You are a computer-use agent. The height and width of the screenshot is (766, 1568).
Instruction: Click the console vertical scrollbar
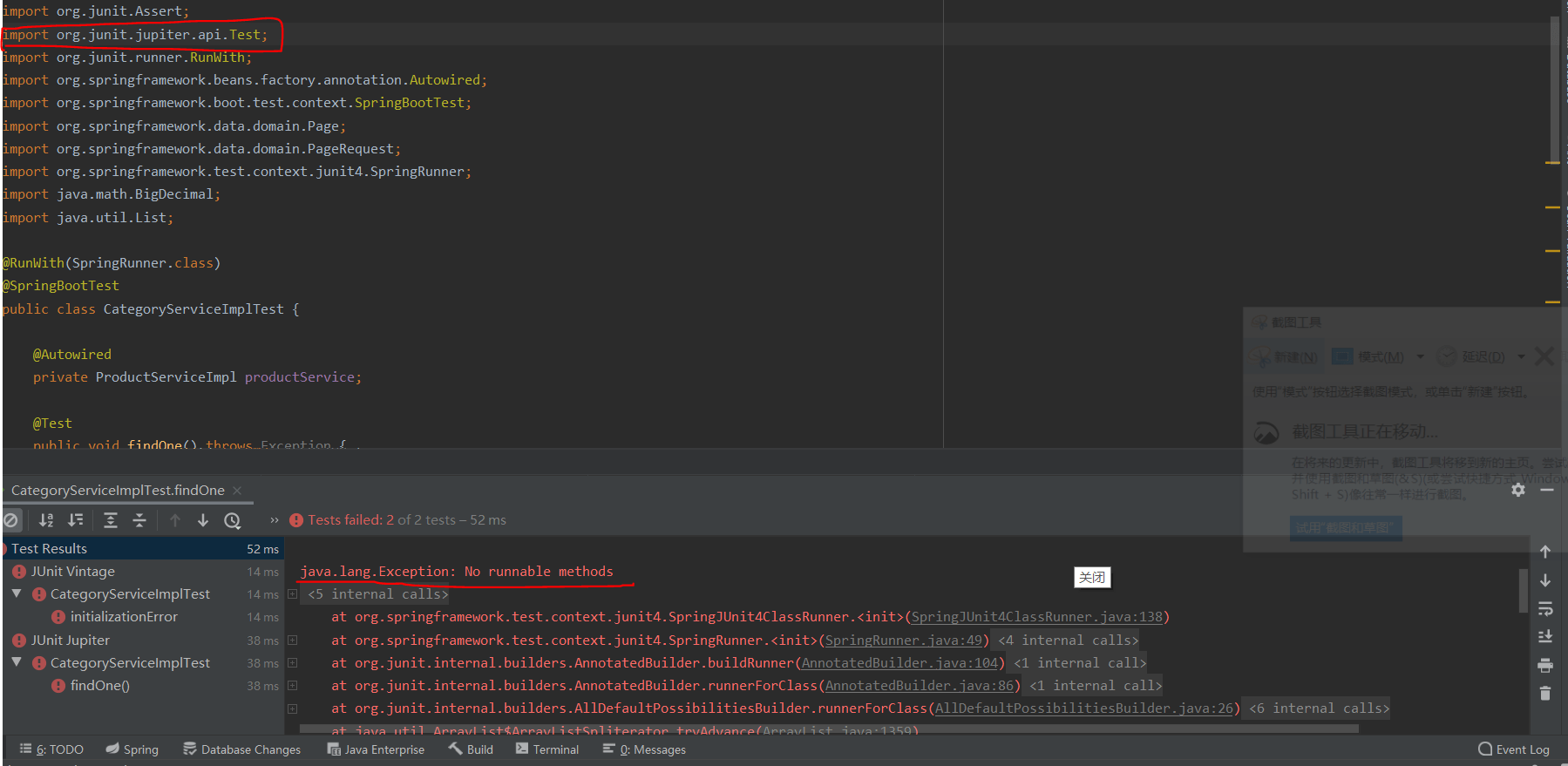[1524, 591]
